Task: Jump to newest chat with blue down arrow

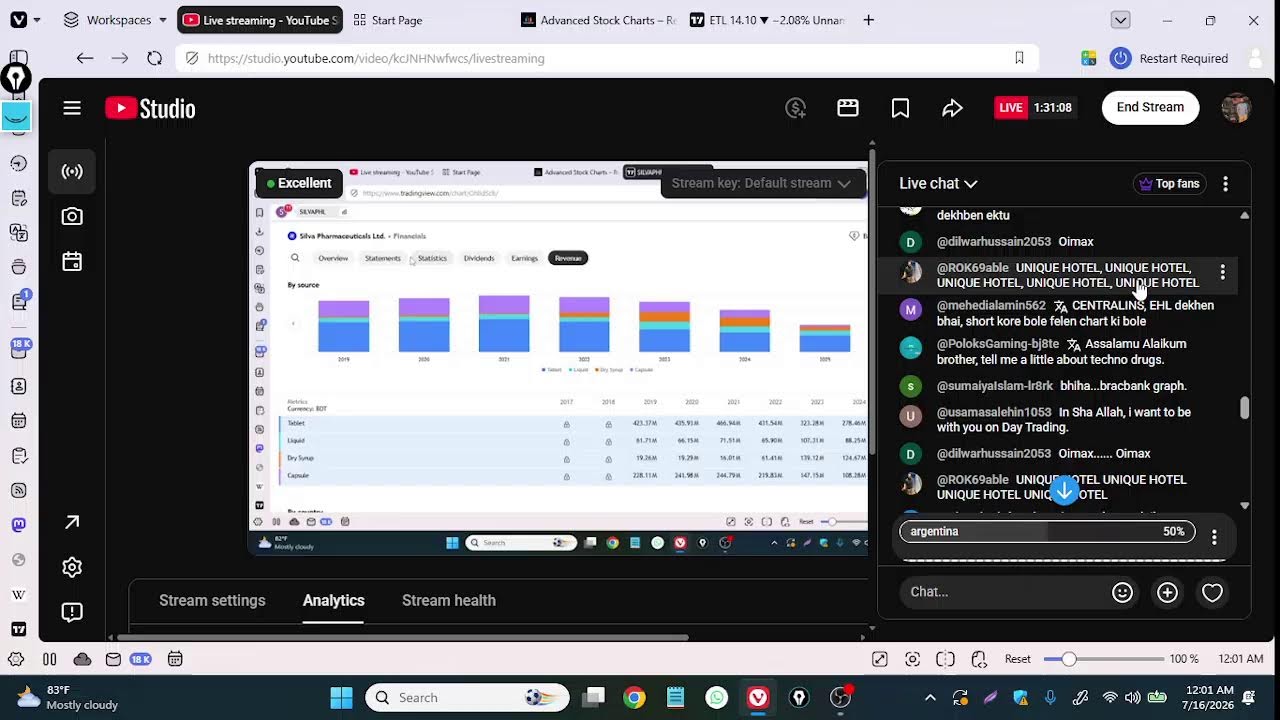Action: tap(1064, 490)
